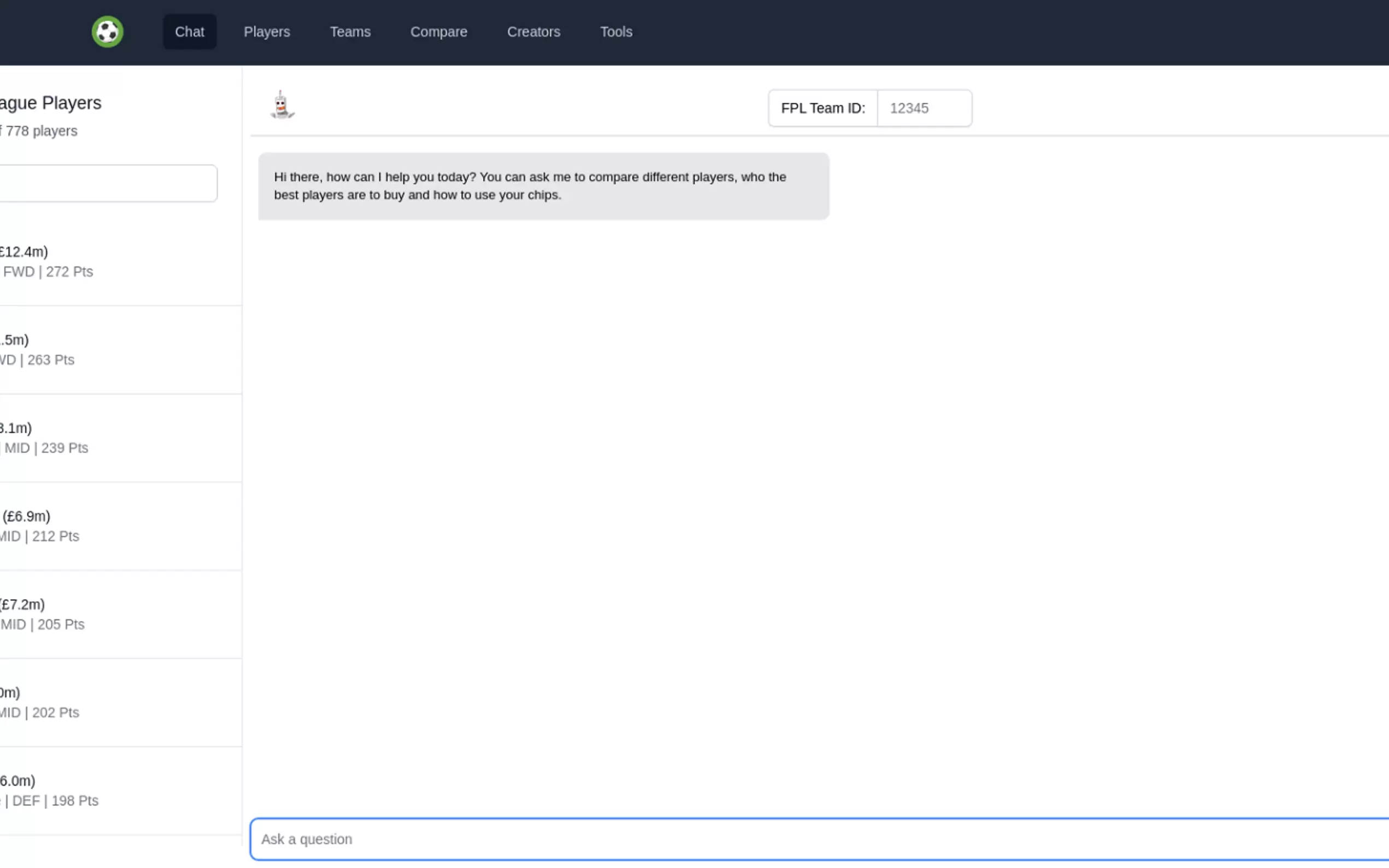Select the £6.9m midfielder with 212 Pts
The width and height of the screenshot is (1389, 868).
pos(86,526)
